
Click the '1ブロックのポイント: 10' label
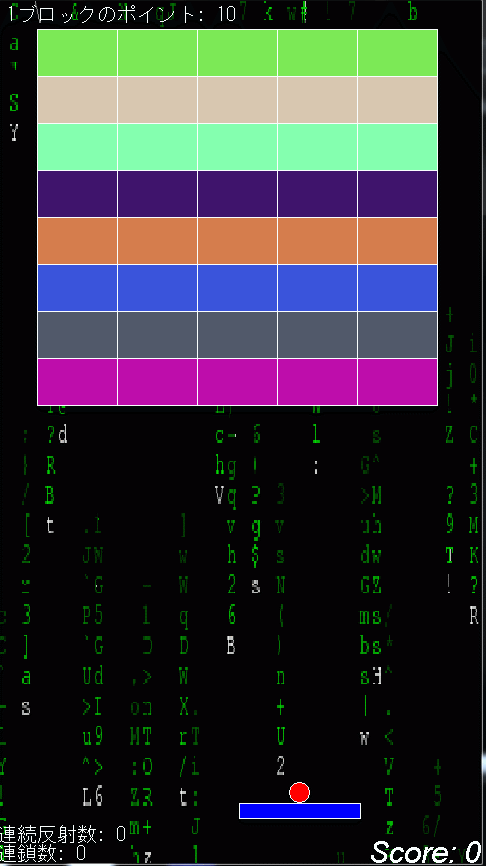point(123,14)
